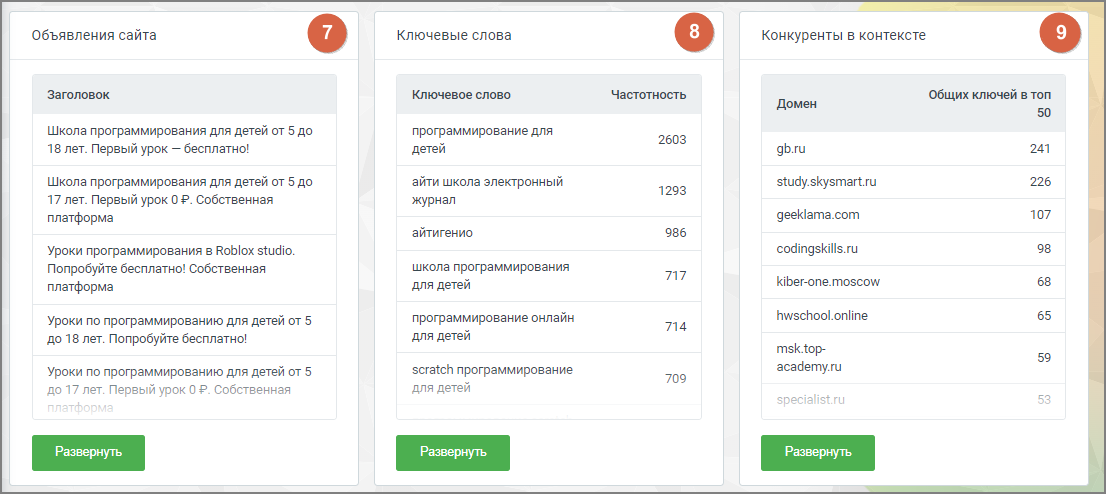Click shared keys value 107
The image size is (1106, 494).
(x=1040, y=215)
